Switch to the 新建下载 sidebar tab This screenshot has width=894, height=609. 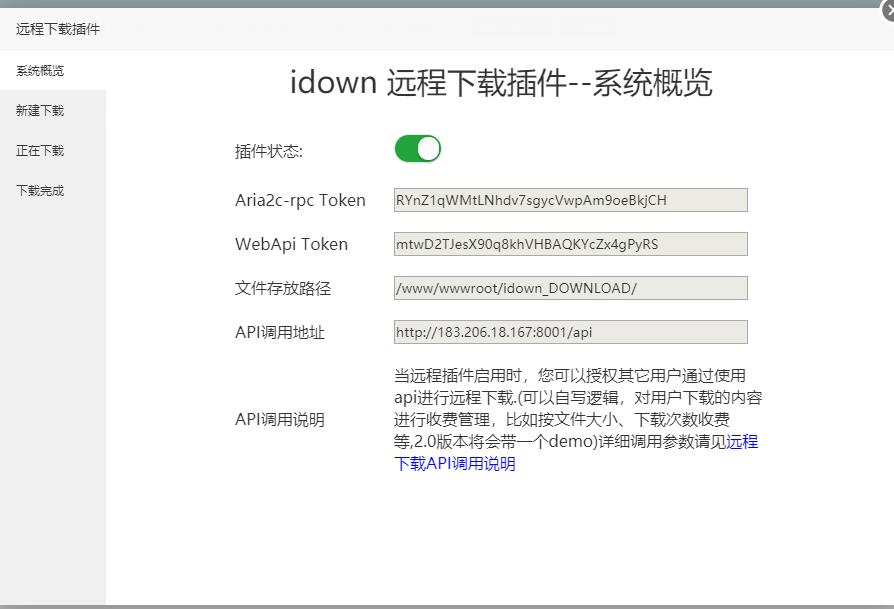coord(53,111)
